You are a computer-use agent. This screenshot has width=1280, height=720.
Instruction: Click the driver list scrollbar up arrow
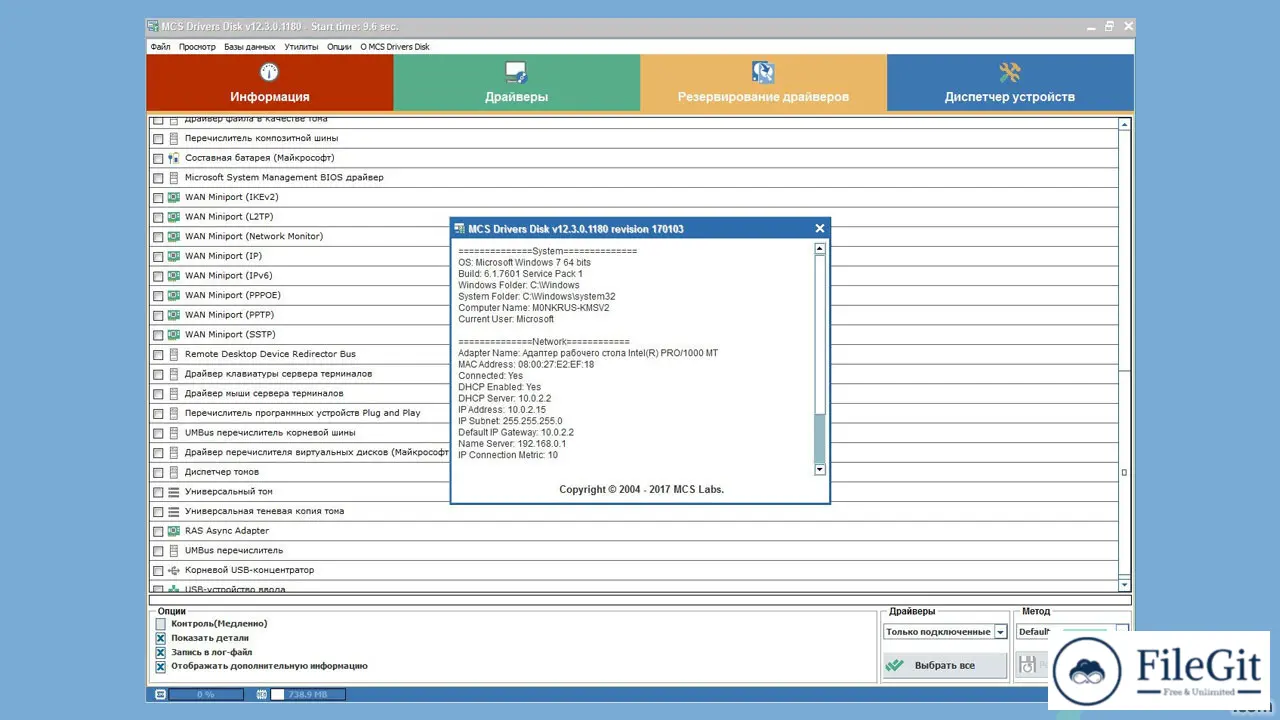pos(1124,125)
